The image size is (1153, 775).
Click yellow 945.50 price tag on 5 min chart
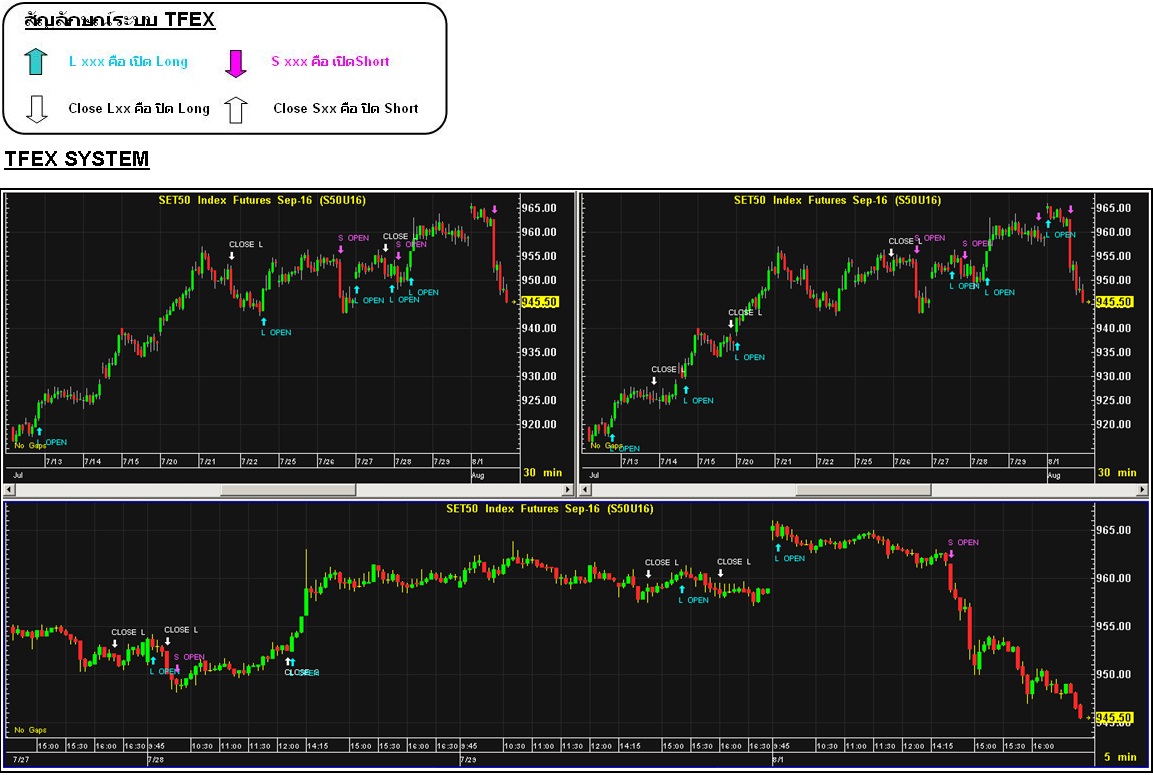click(x=1114, y=718)
